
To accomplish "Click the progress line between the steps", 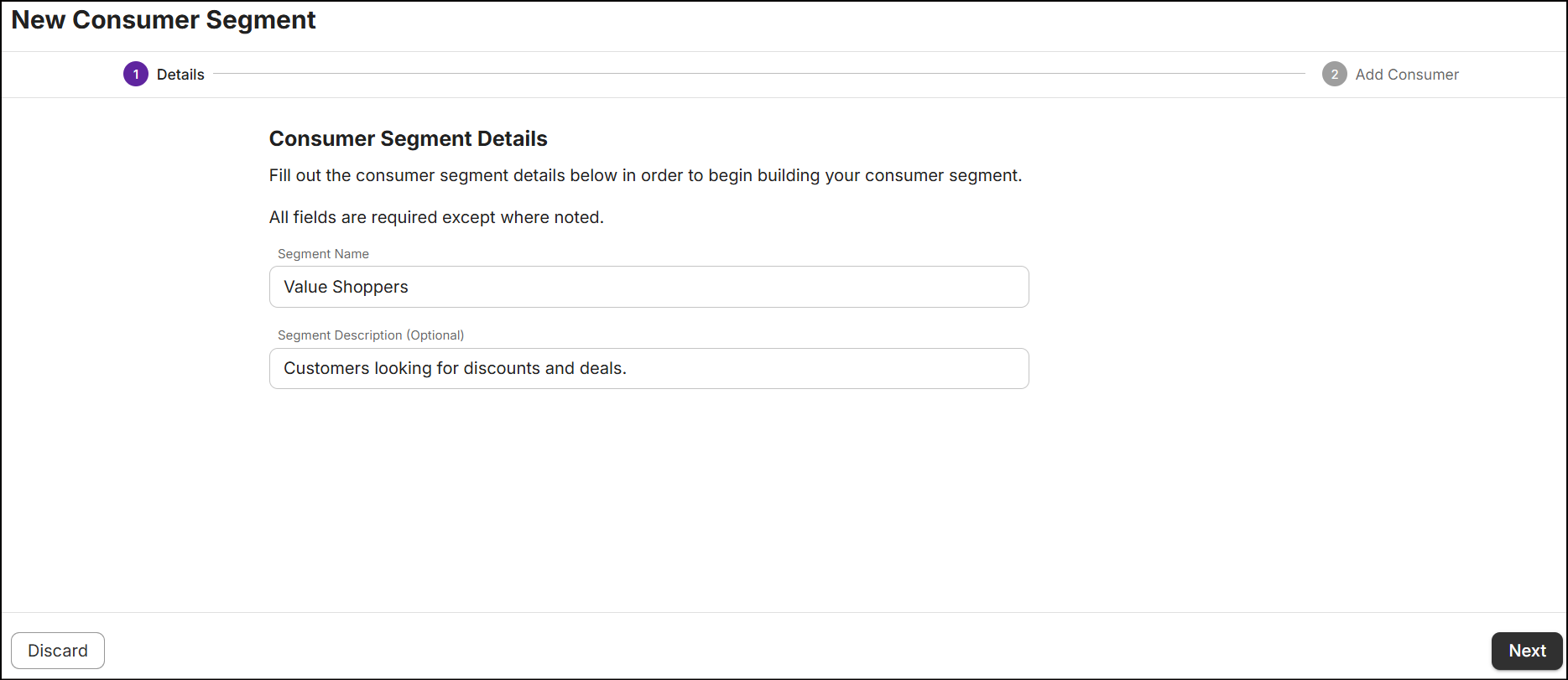I will point(759,74).
